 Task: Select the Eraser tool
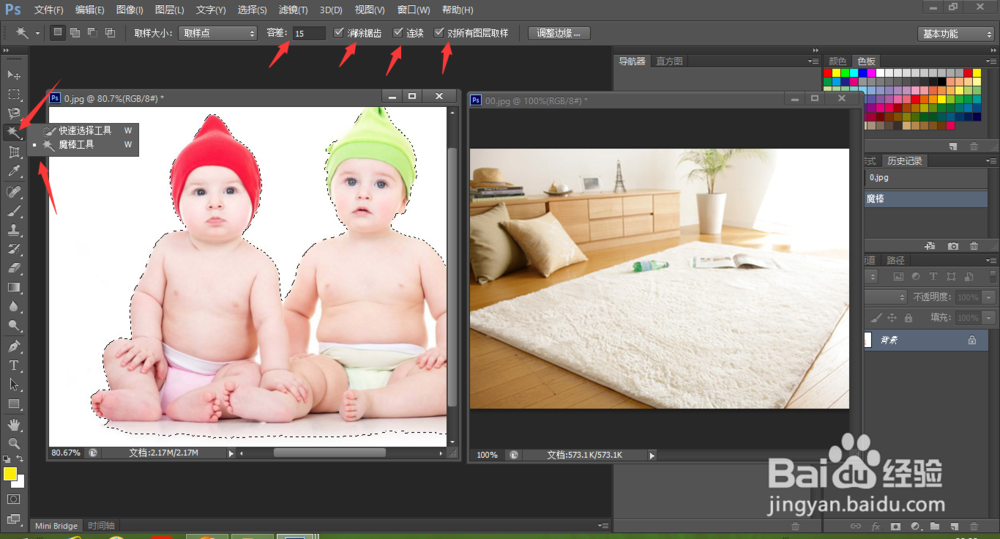tap(13, 269)
